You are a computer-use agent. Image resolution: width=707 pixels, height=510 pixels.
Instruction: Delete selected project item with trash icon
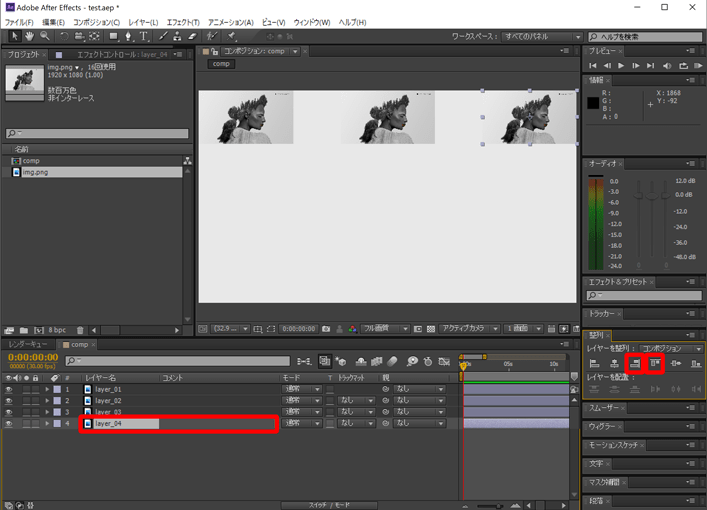80,330
